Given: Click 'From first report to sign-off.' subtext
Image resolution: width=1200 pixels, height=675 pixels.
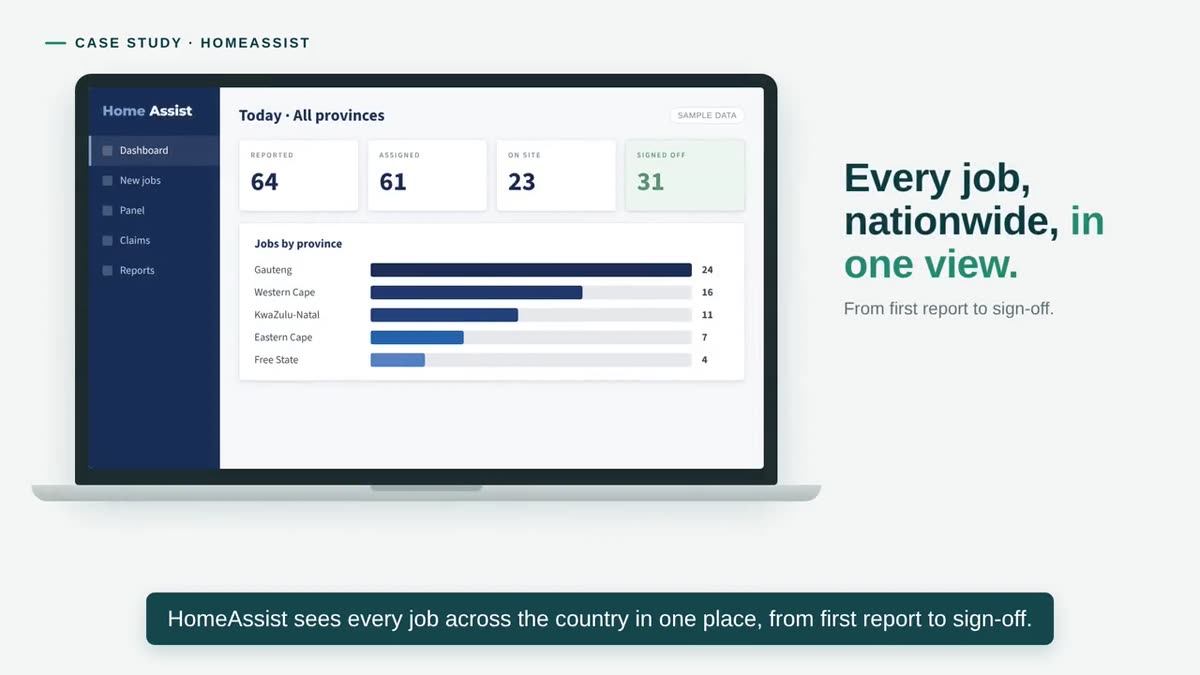Looking at the screenshot, I should click(x=949, y=309).
